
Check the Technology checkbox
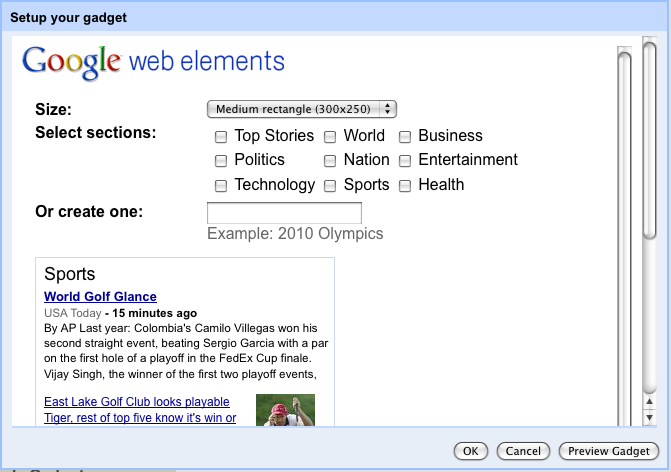pyautogui.click(x=220, y=185)
